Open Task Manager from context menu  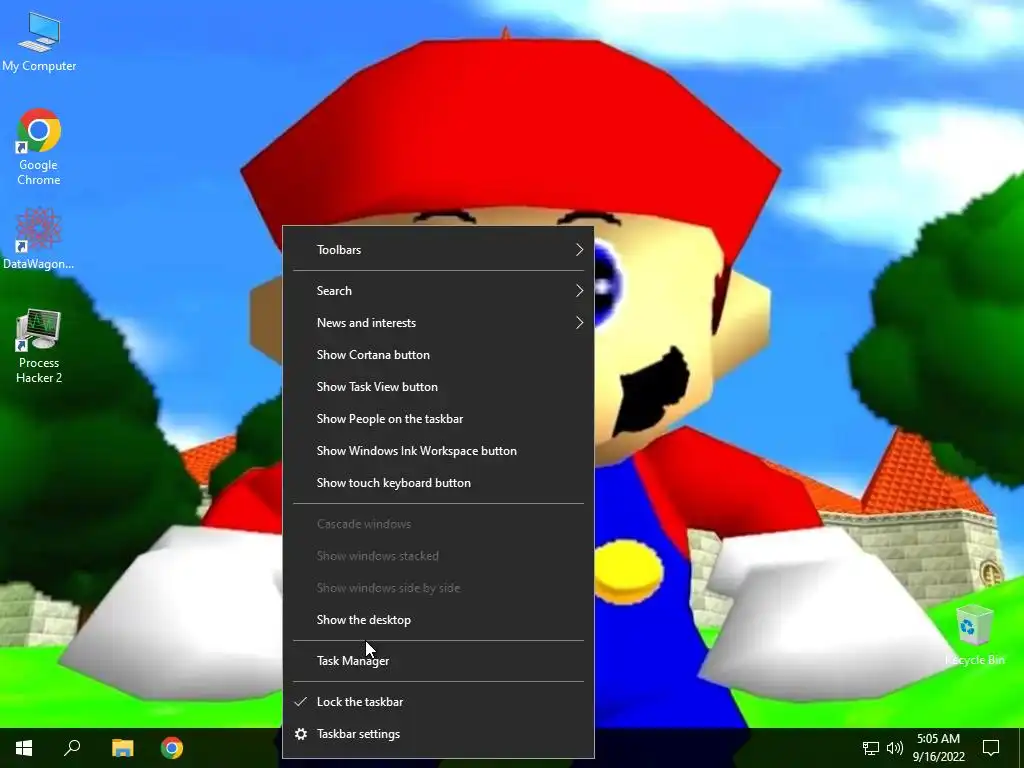tap(438, 660)
